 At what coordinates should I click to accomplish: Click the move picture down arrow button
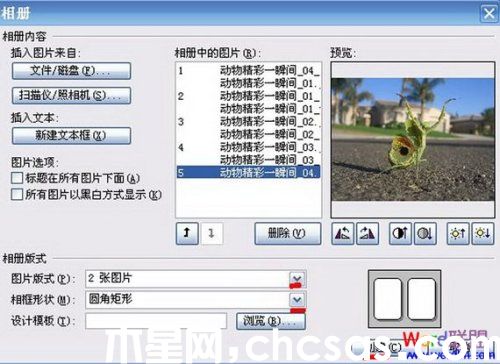[x=212, y=234]
